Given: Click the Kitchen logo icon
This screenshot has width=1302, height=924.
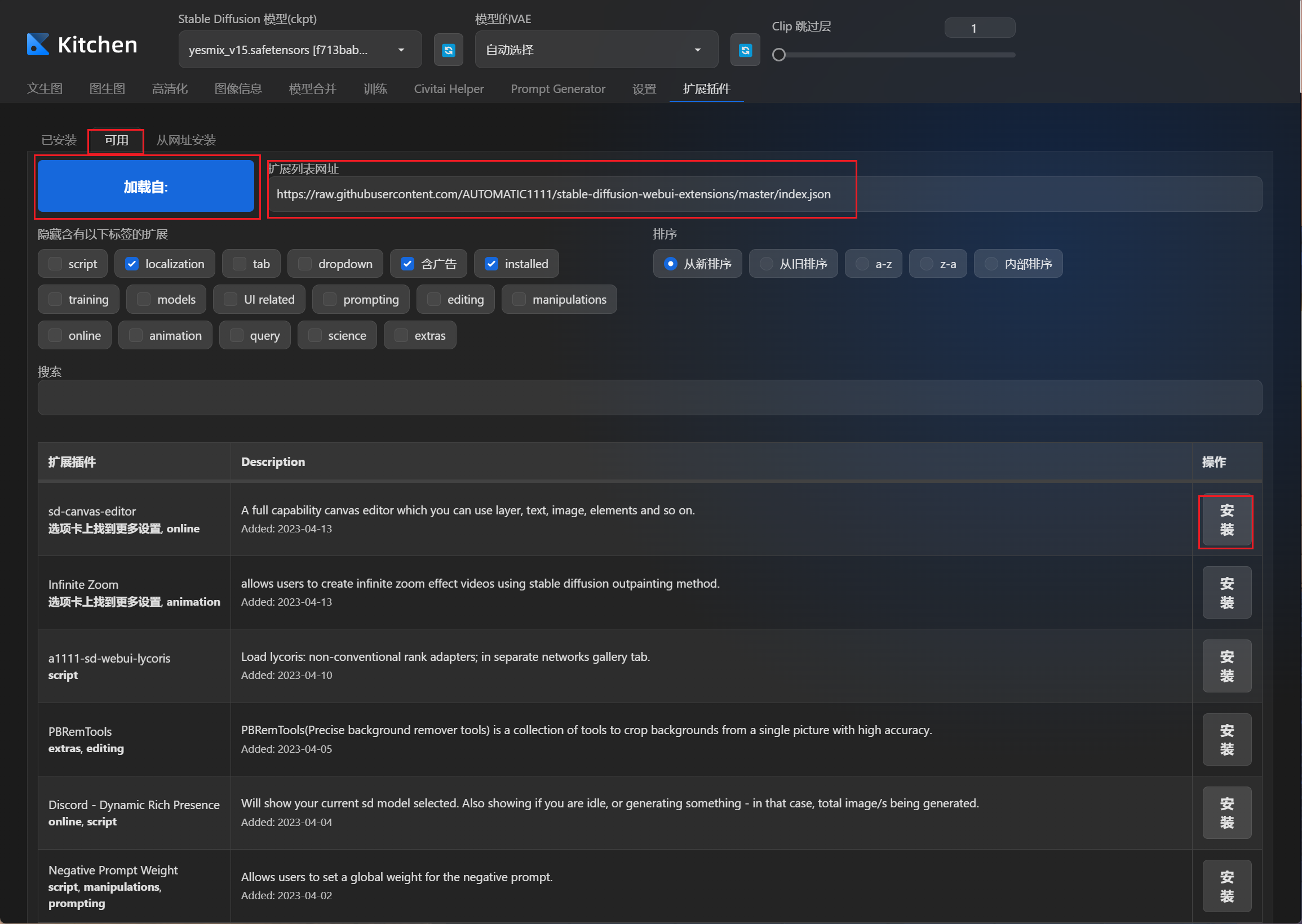Looking at the screenshot, I should click(x=38, y=45).
